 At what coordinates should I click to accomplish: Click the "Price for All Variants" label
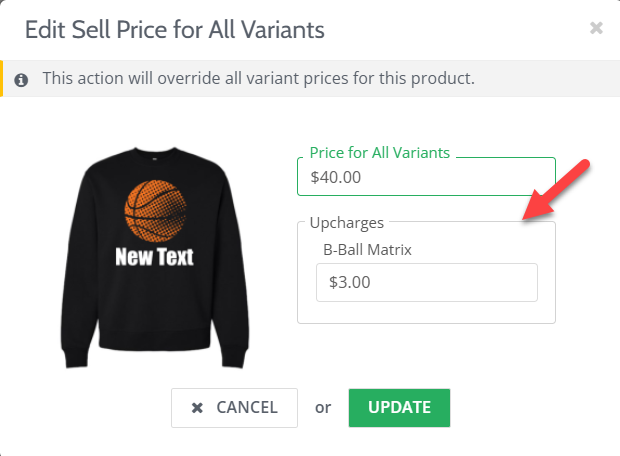(380, 153)
